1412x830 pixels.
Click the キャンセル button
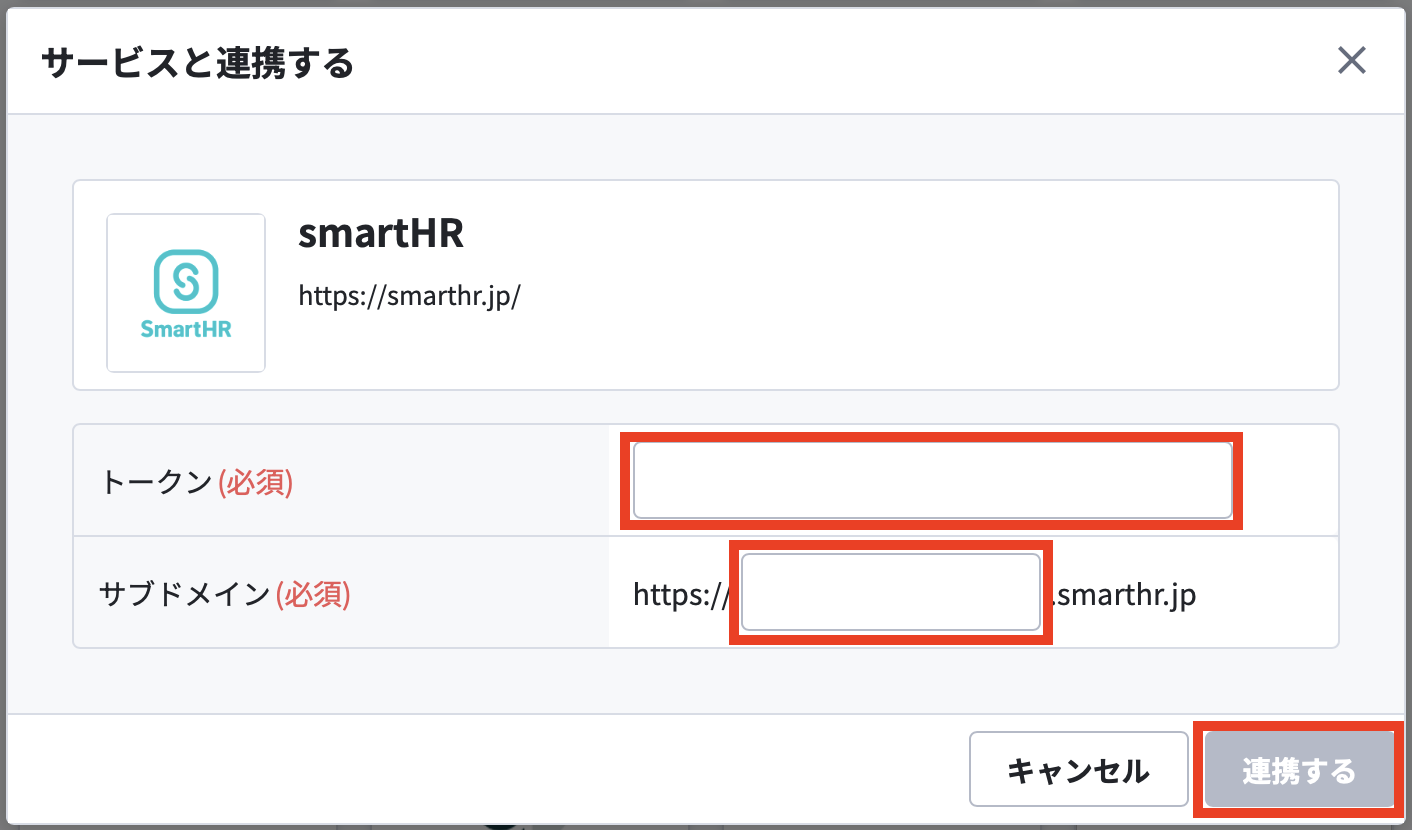[1078, 770]
